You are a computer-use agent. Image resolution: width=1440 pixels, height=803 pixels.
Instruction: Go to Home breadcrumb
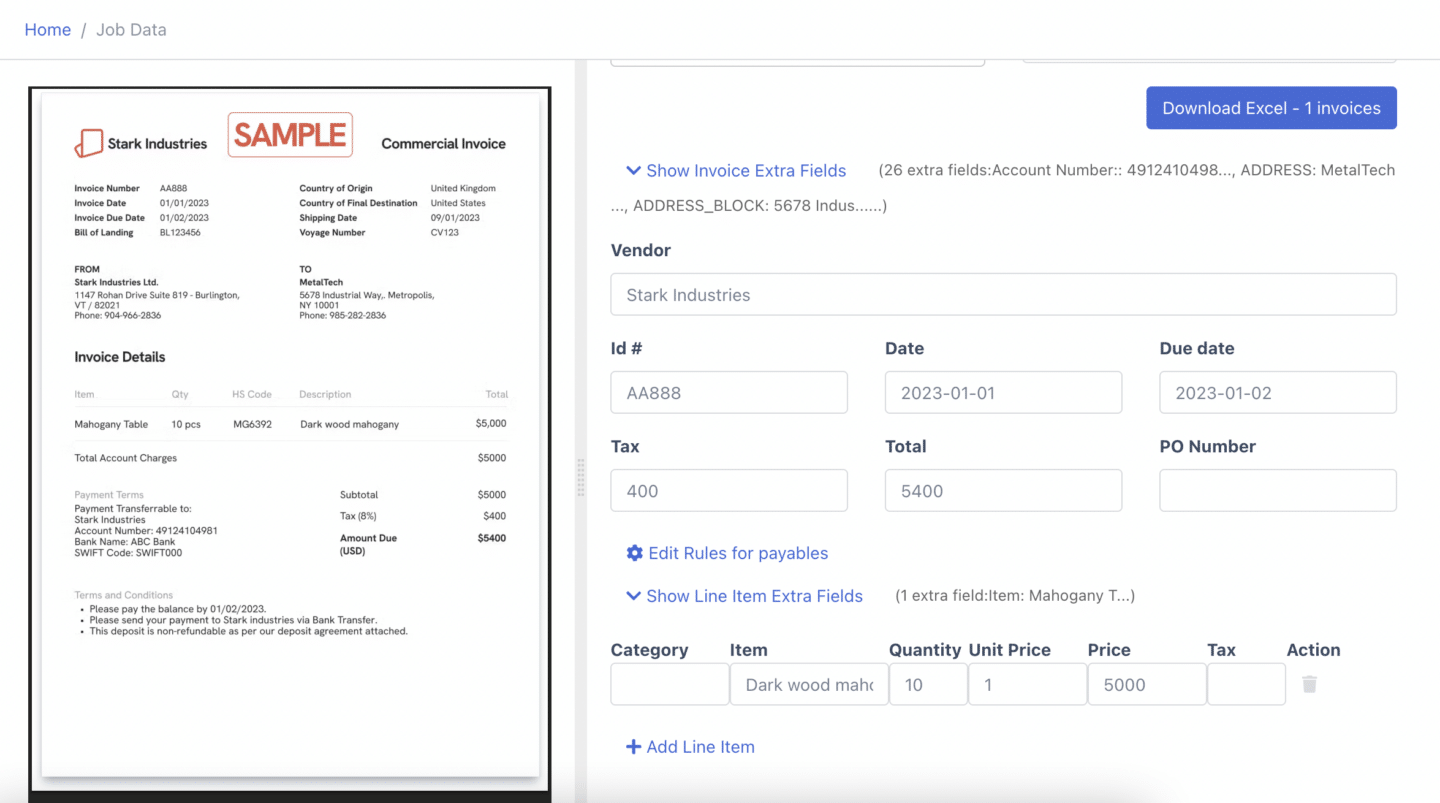(48, 30)
